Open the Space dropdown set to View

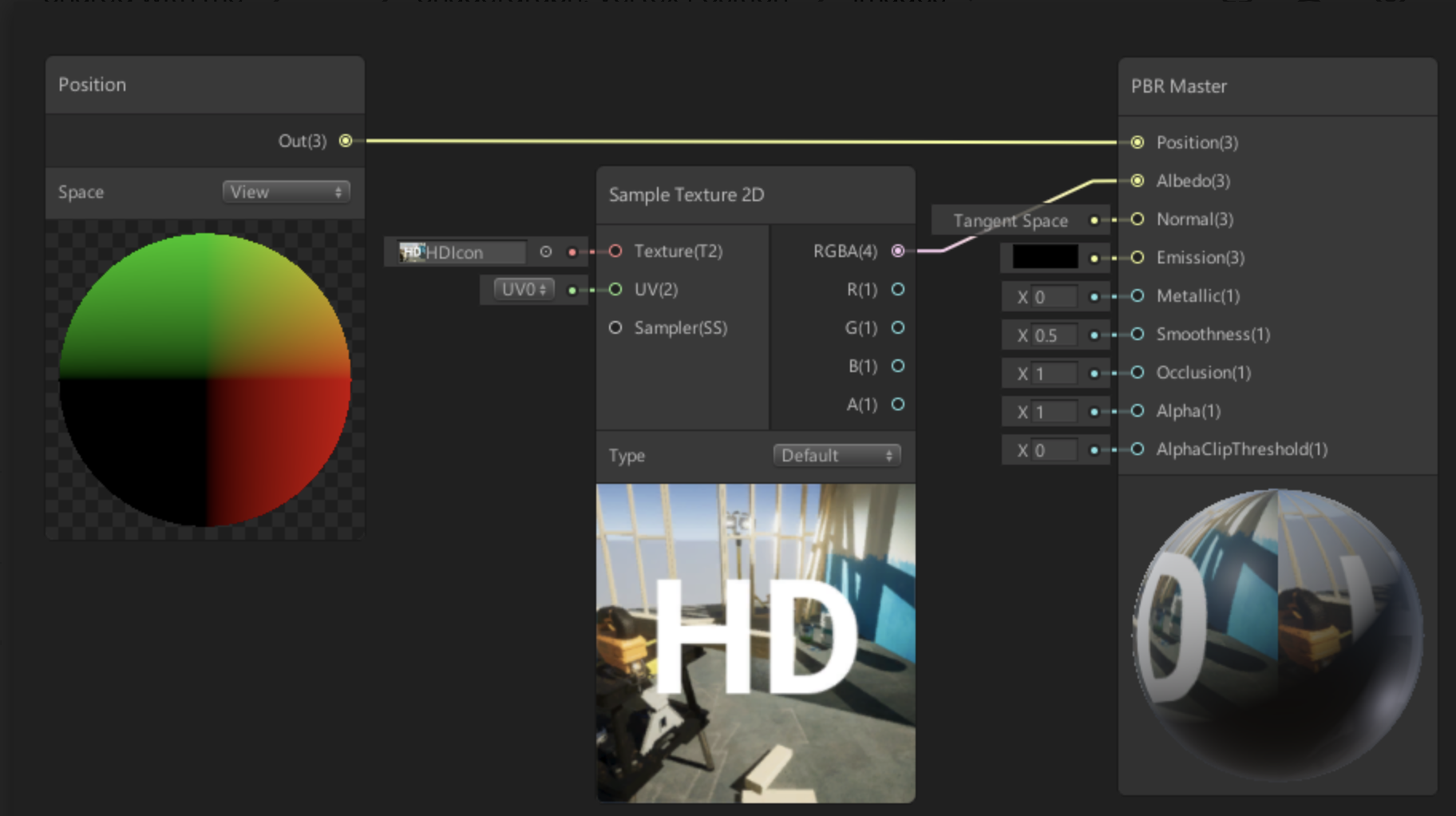point(286,192)
